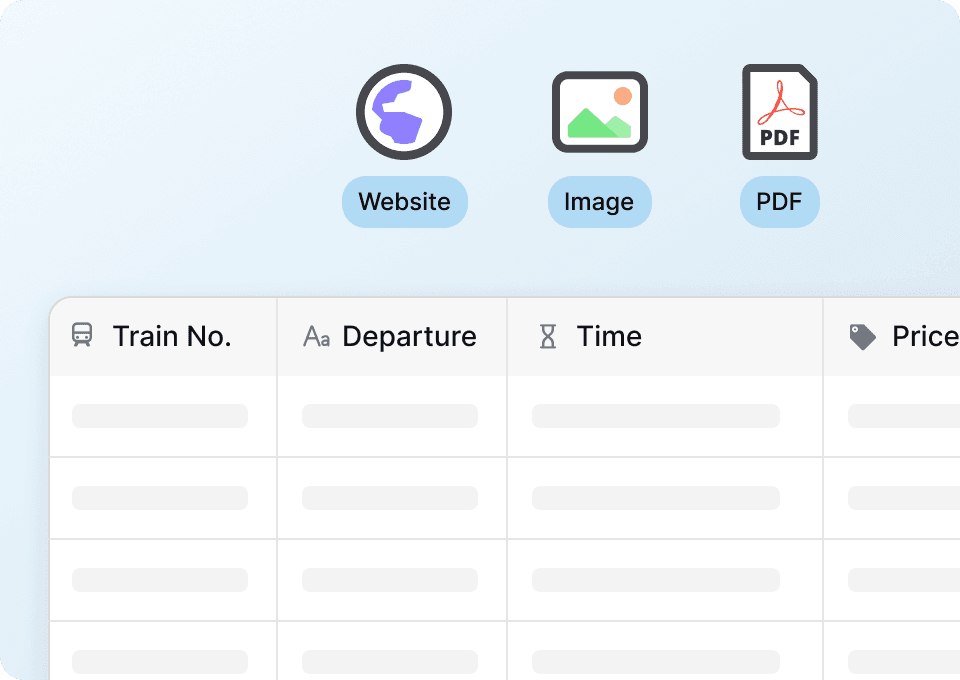
Task: Click the Departure column header text
Action: point(409,337)
